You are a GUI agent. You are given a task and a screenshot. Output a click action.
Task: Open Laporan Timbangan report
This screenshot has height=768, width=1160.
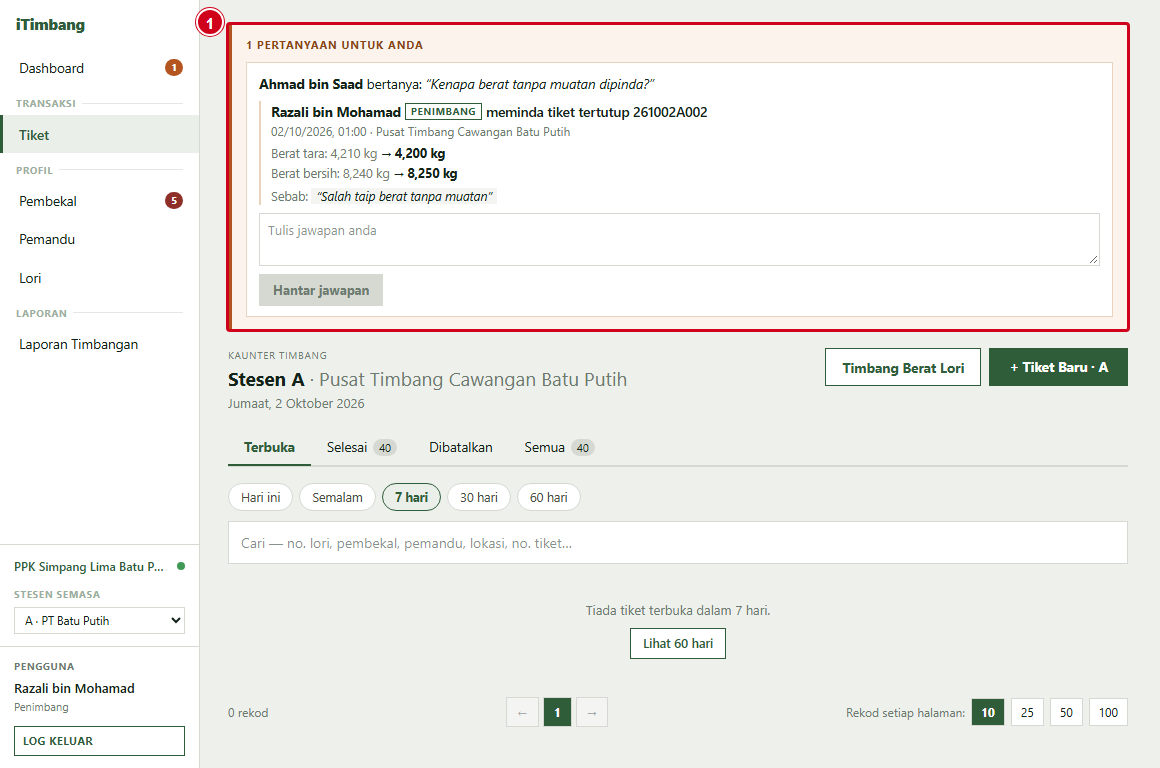pos(99,344)
